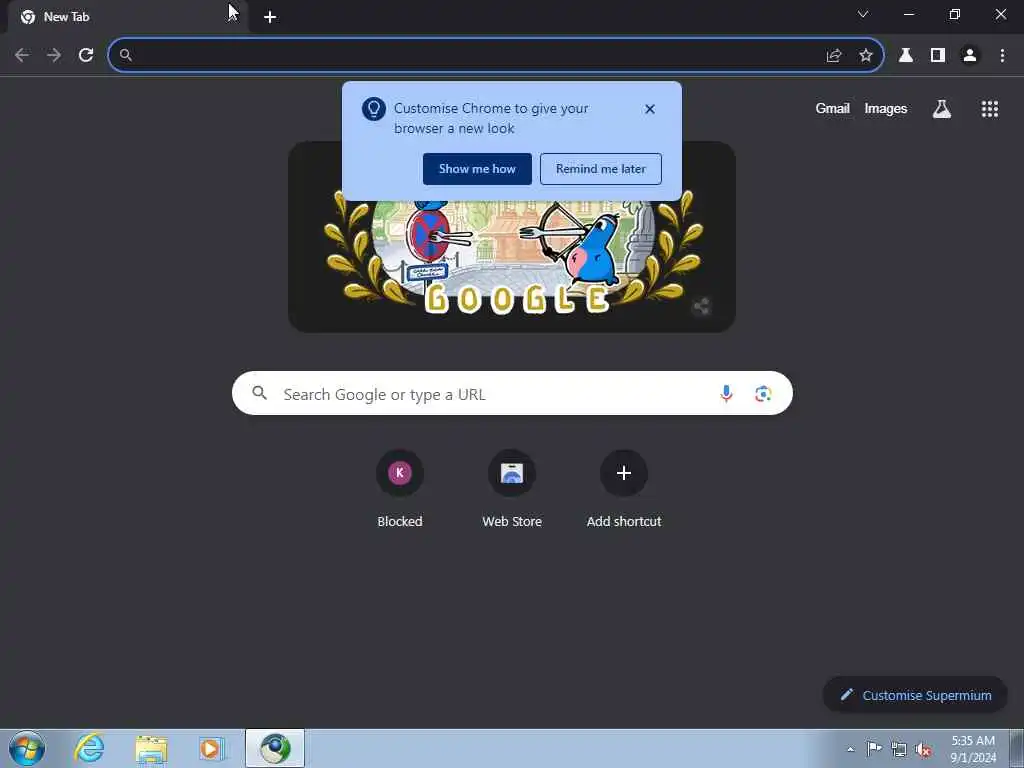Share the Google doodle
Screen dimensions: 1024x768
(702, 306)
